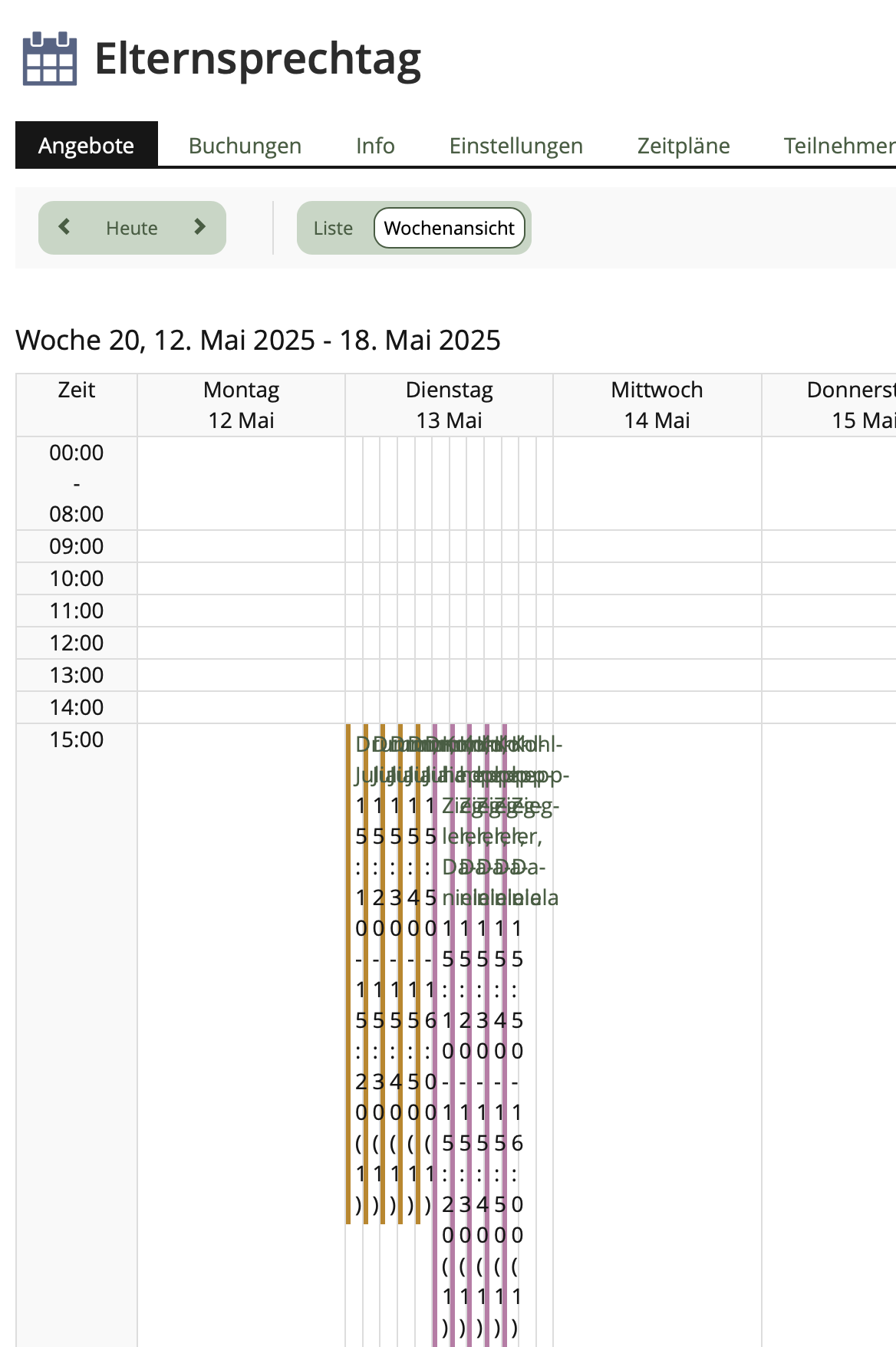896x1347 pixels.
Task: Open the Zeitpläne tab
Action: pyautogui.click(x=684, y=145)
